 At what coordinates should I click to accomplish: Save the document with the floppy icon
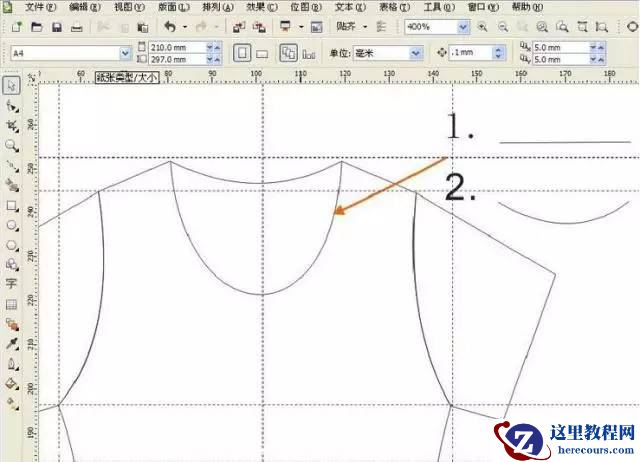click(x=57, y=27)
